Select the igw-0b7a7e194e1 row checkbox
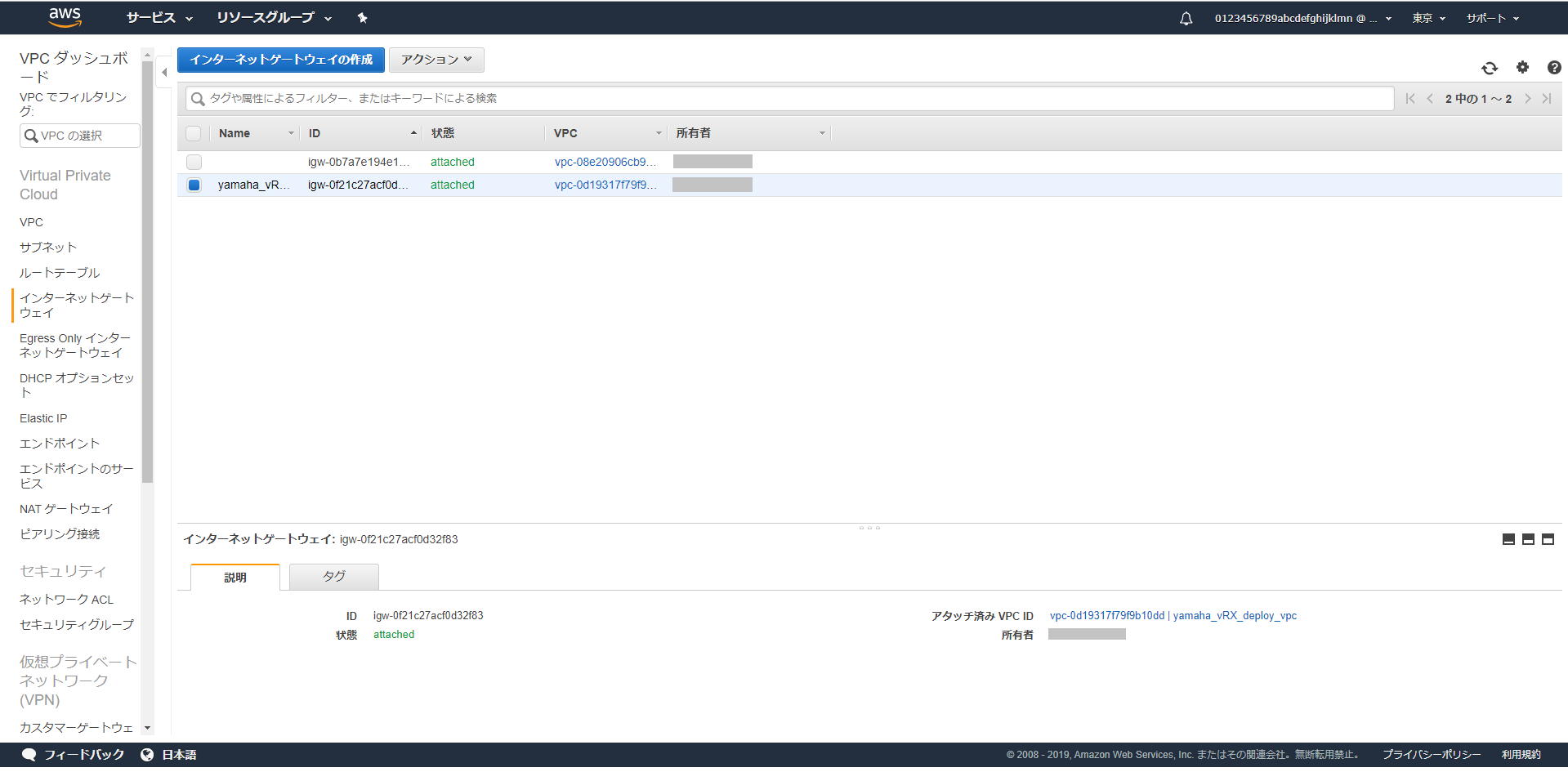This screenshot has height=772, width=1568. click(194, 162)
